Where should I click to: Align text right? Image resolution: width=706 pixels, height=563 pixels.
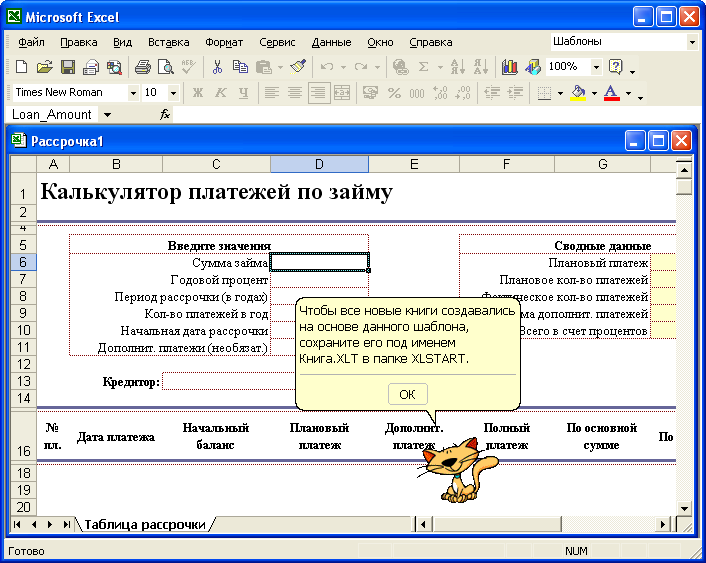coord(319,93)
